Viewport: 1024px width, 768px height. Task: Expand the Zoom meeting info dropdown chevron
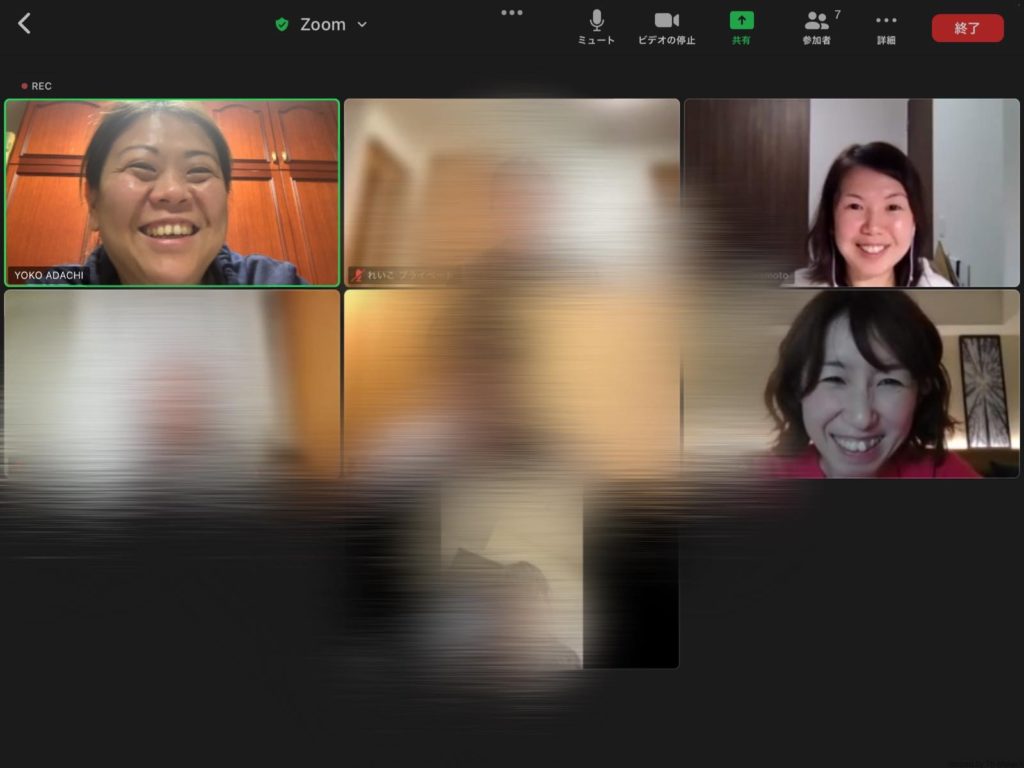[362, 25]
